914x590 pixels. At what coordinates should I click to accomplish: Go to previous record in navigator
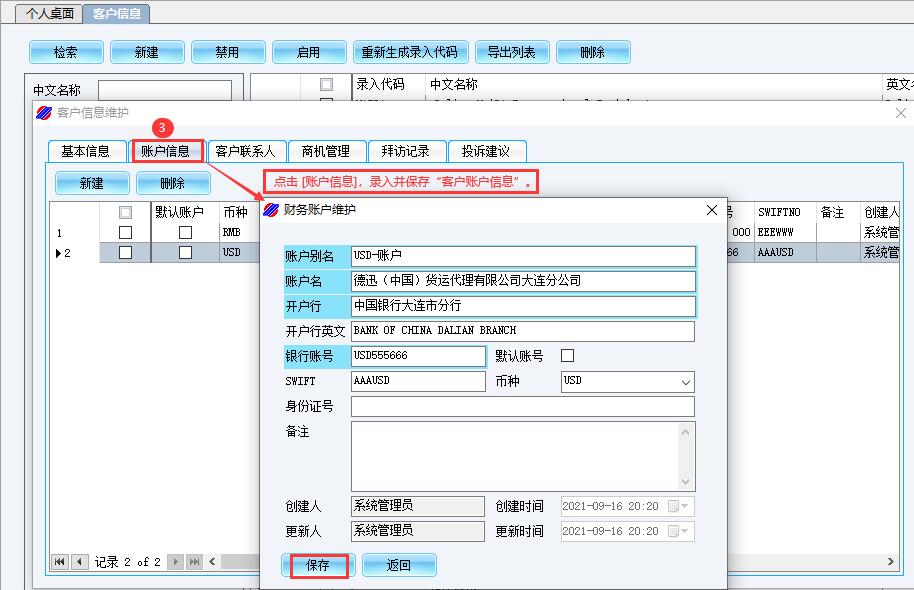click(79, 562)
